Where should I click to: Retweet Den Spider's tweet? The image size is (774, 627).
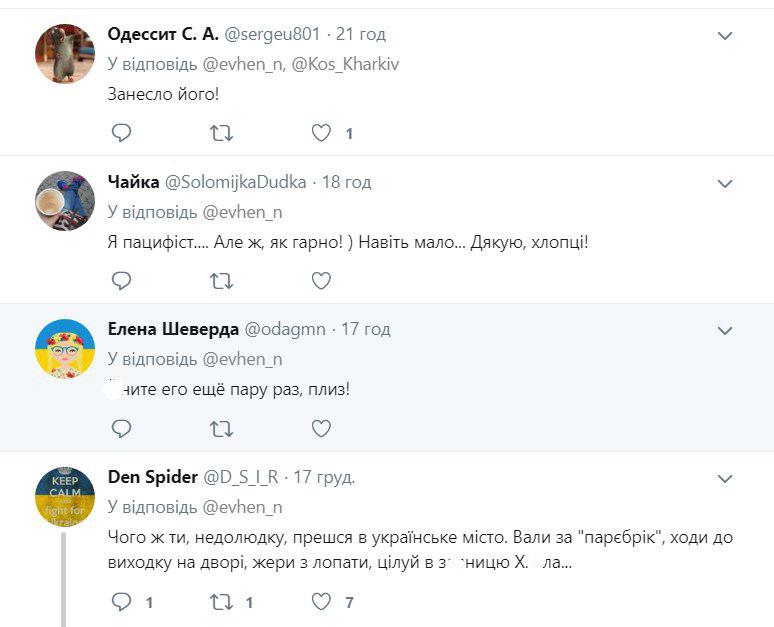point(221,602)
